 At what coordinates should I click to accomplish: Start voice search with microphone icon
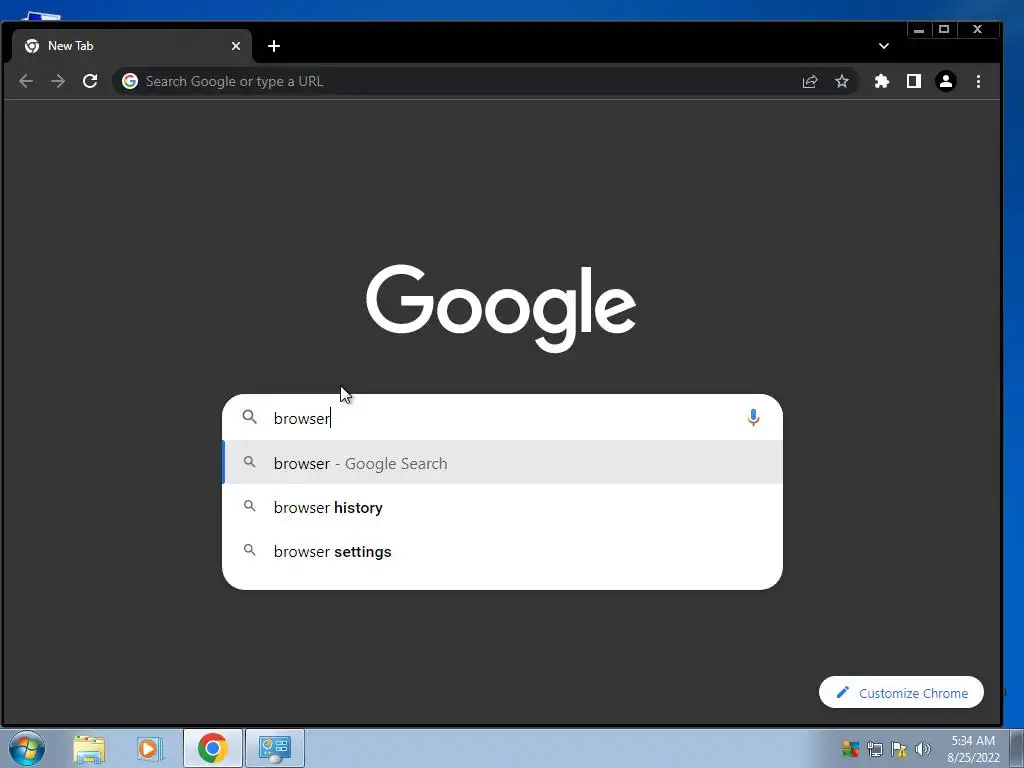tap(753, 417)
